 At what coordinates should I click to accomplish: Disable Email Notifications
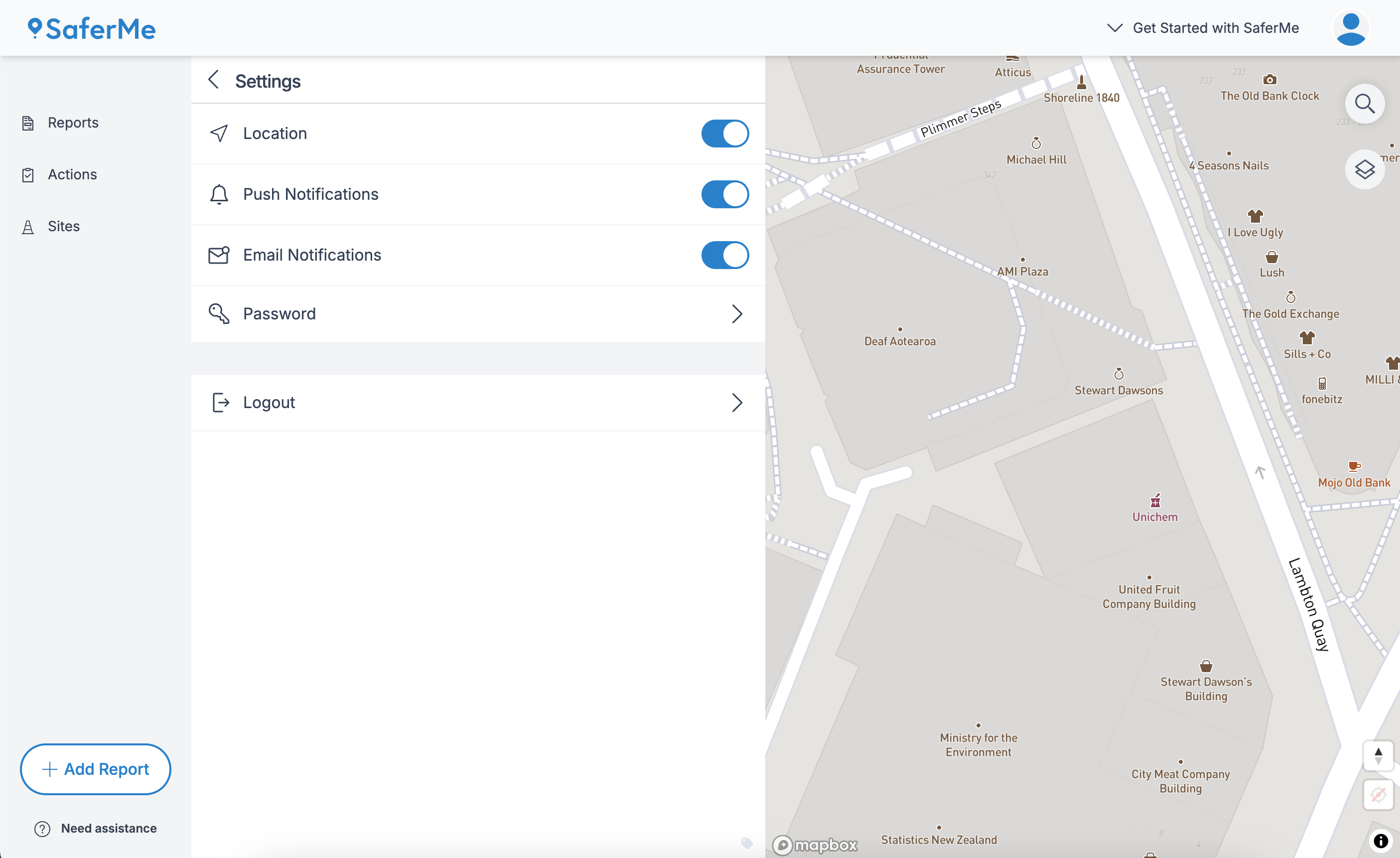[725, 255]
